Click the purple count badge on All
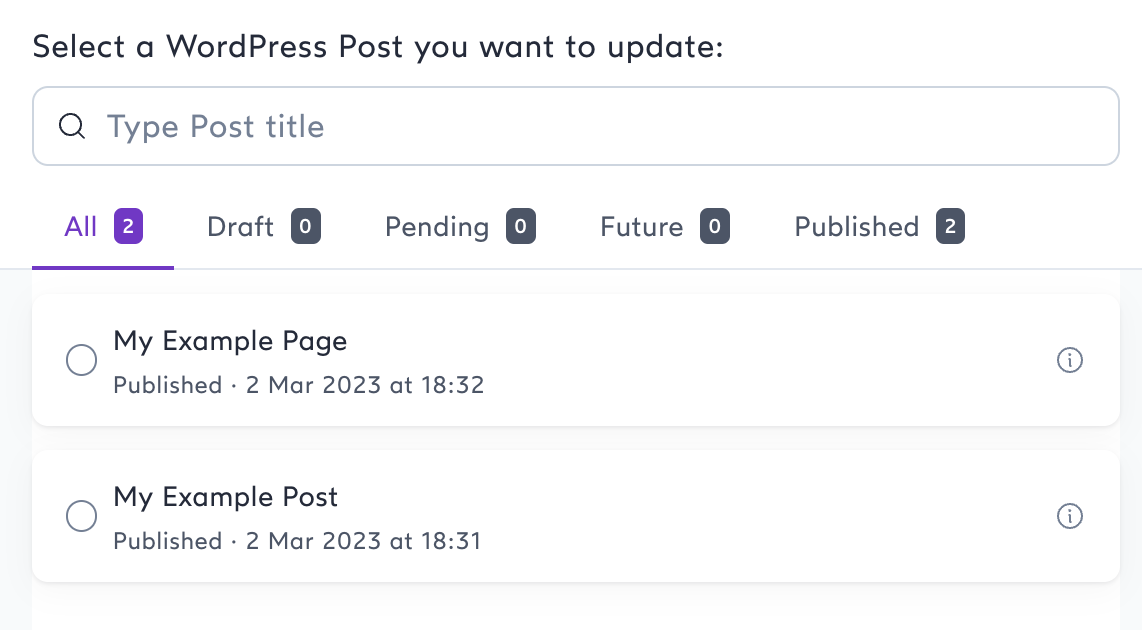 pos(129,227)
